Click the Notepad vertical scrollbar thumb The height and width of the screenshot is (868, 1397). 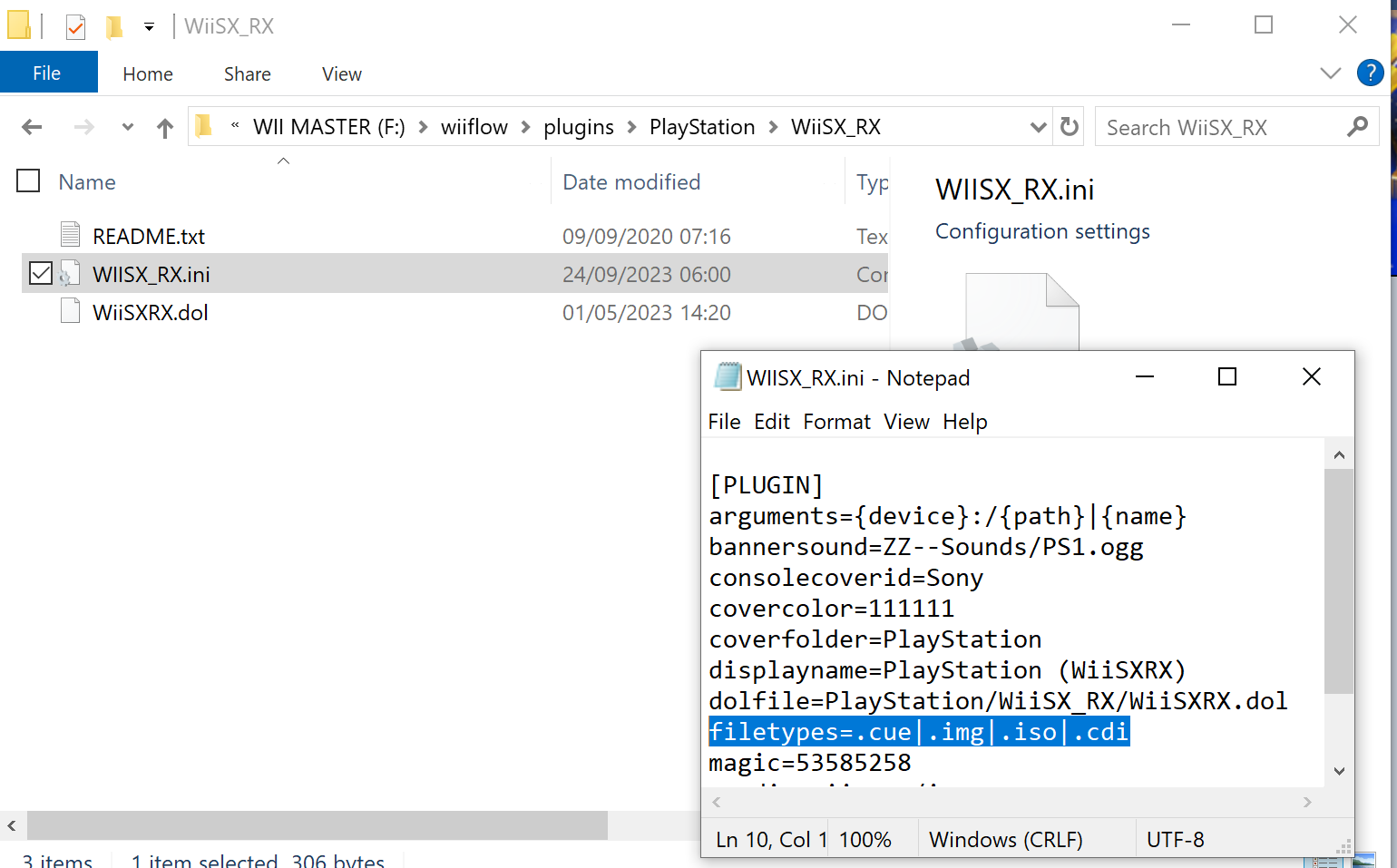(x=1339, y=581)
